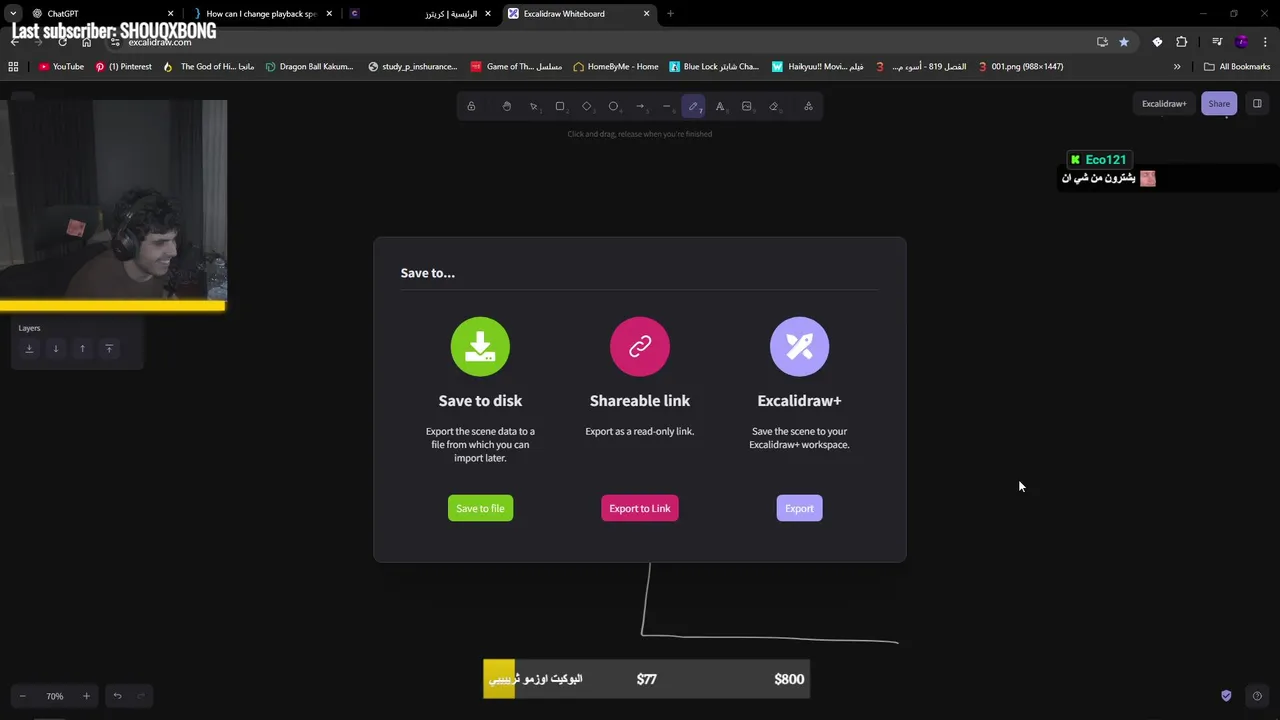Screen dimensions: 1280x720
Task: Open the Chrome profile avatar
Action: pos(1241,42)
